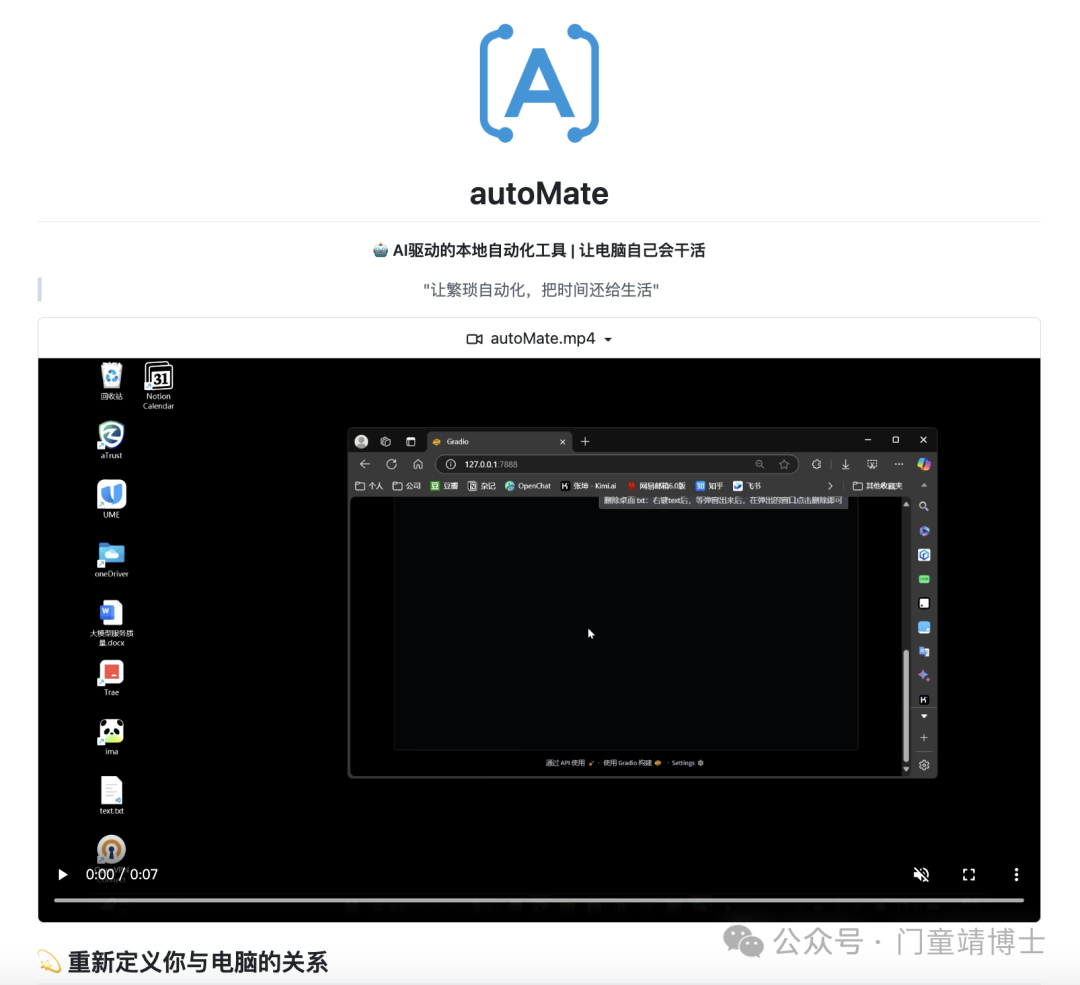Click the screenshot capture toolbar icon
The image size is (1080, 985).
point(872,464)
